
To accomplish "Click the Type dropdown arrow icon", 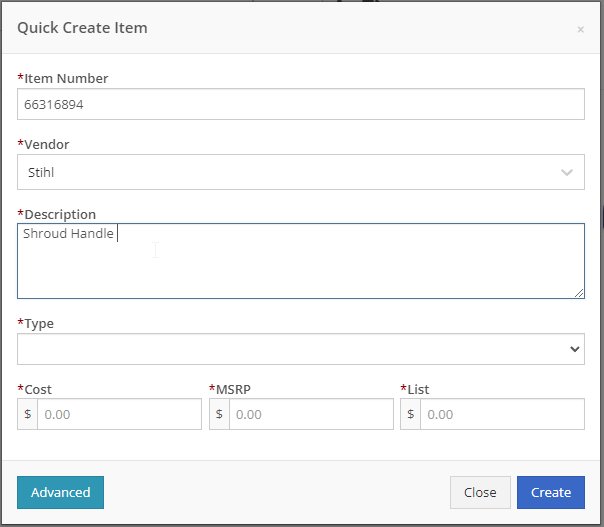I will coord(575,349).
